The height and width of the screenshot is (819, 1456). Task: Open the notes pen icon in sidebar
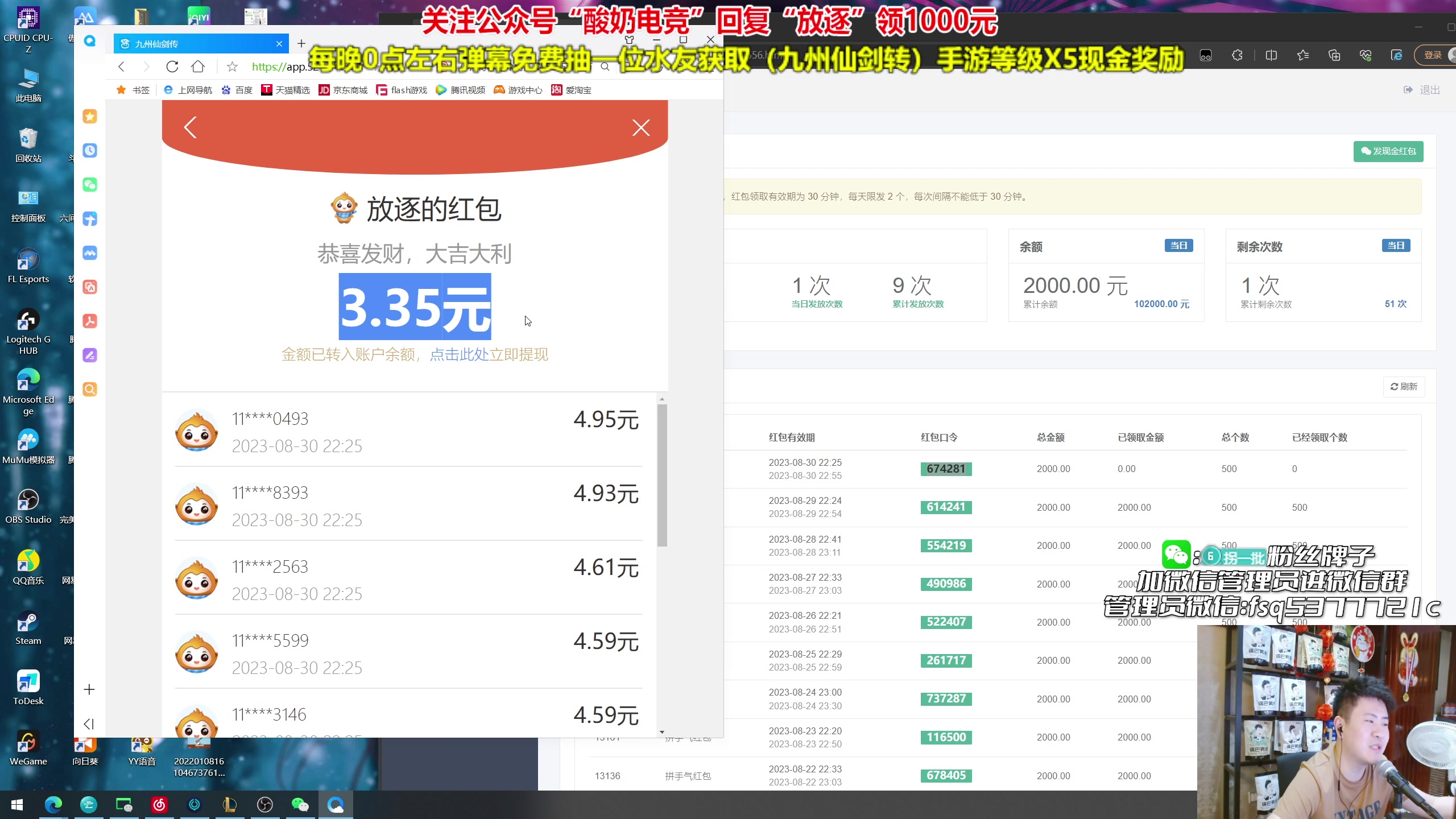coord(89,355)
